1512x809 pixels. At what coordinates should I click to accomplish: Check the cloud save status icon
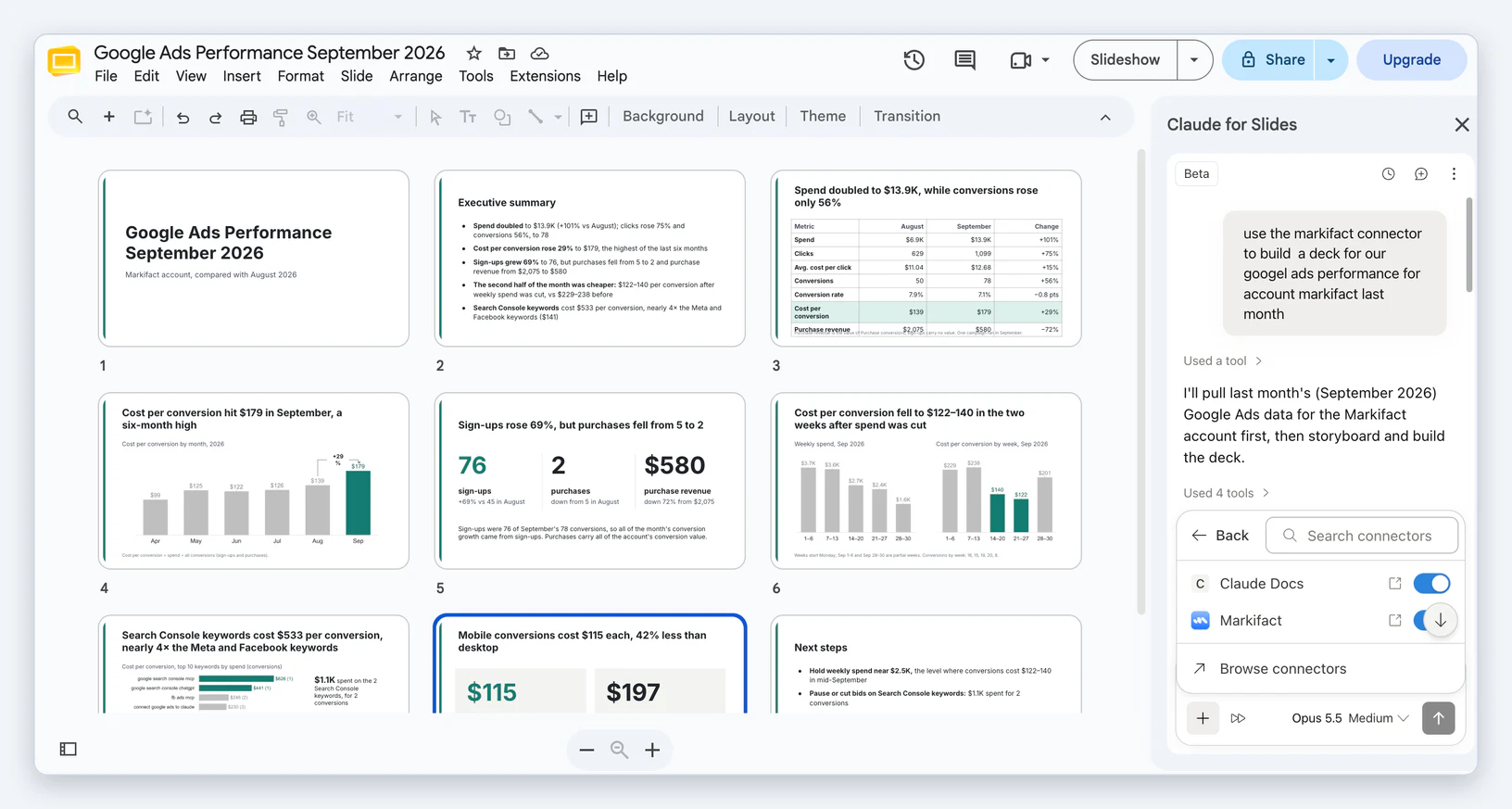pos(539,54)
